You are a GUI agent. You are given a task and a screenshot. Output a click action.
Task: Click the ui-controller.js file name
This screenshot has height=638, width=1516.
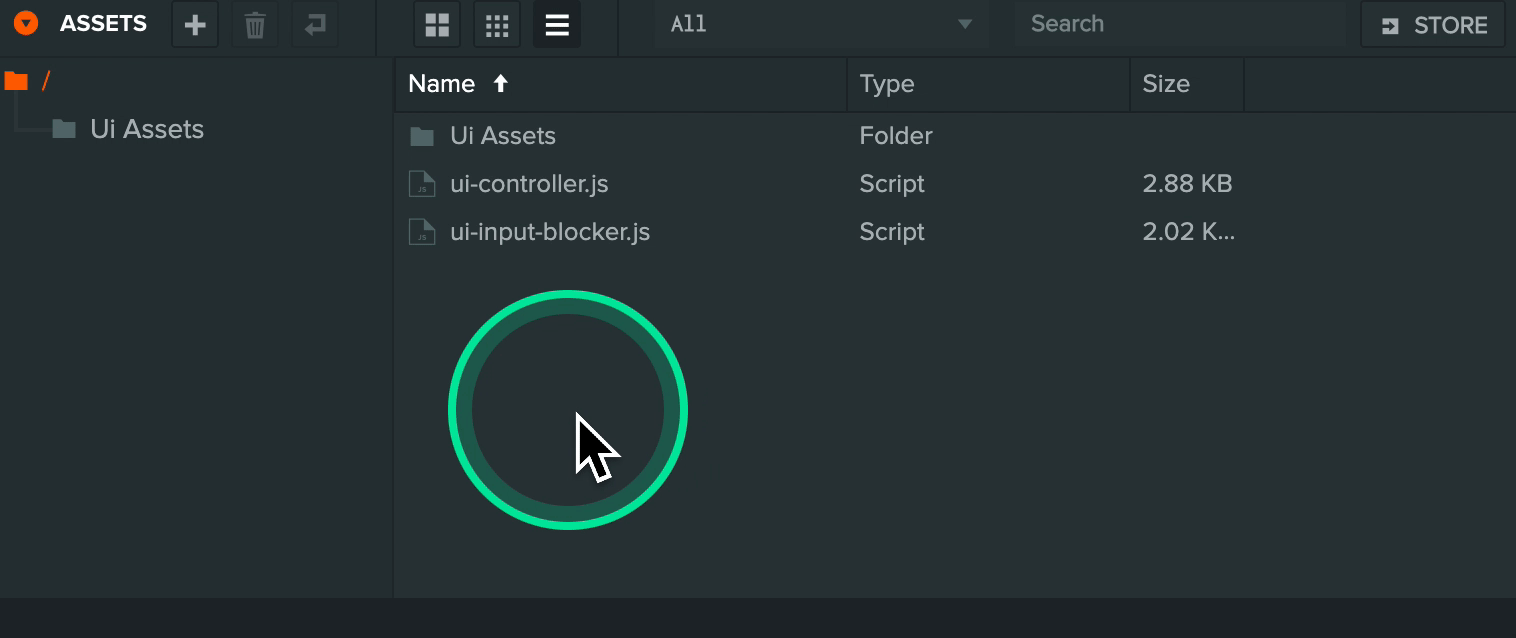[x=529, y=184]
